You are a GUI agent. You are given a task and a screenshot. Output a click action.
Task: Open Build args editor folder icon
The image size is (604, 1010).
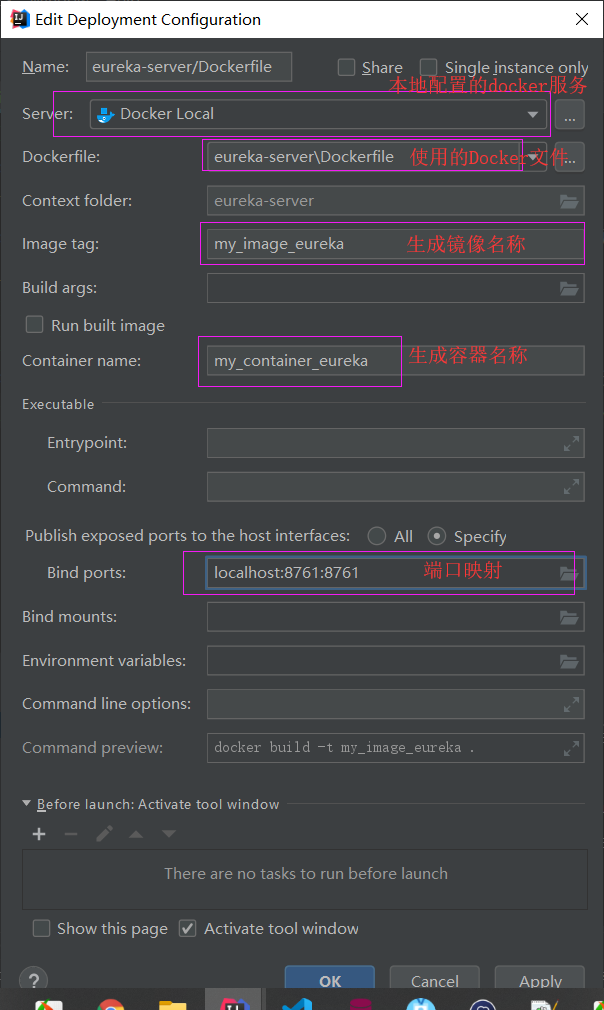pyautogui.click(x=569, y=289)
